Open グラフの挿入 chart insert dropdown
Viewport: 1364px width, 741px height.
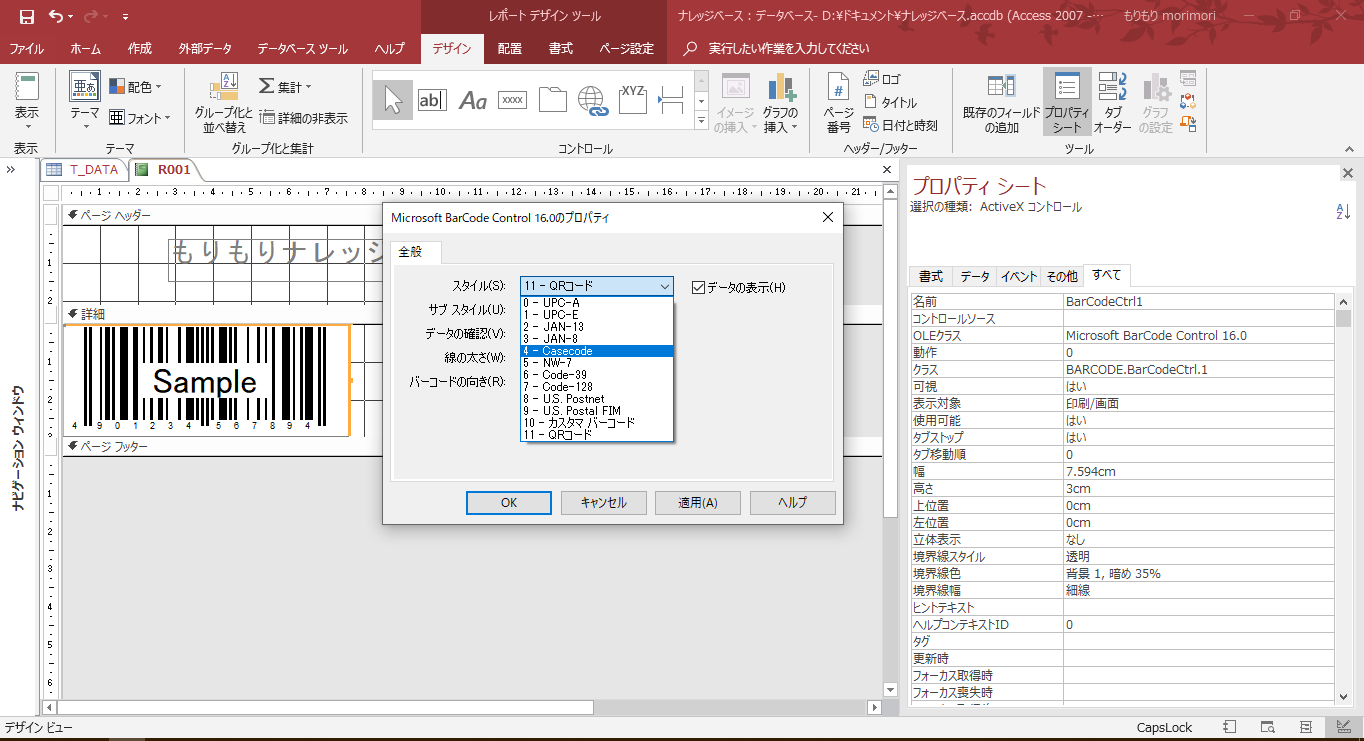pos(780,102)
